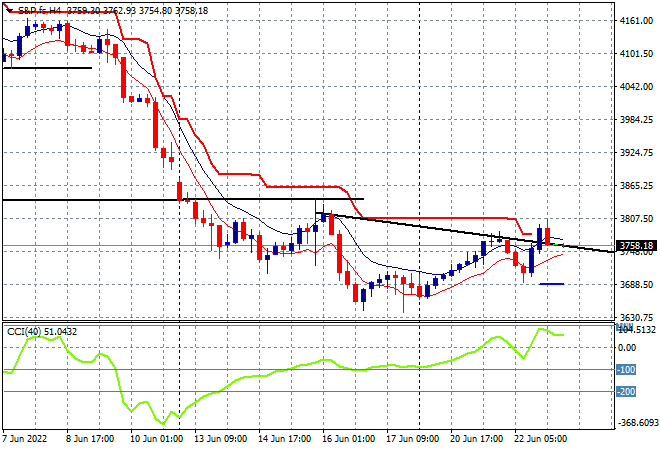Click the 13 Jun 09:00 time label
660x450 pixels.
[x=220, y=439]
